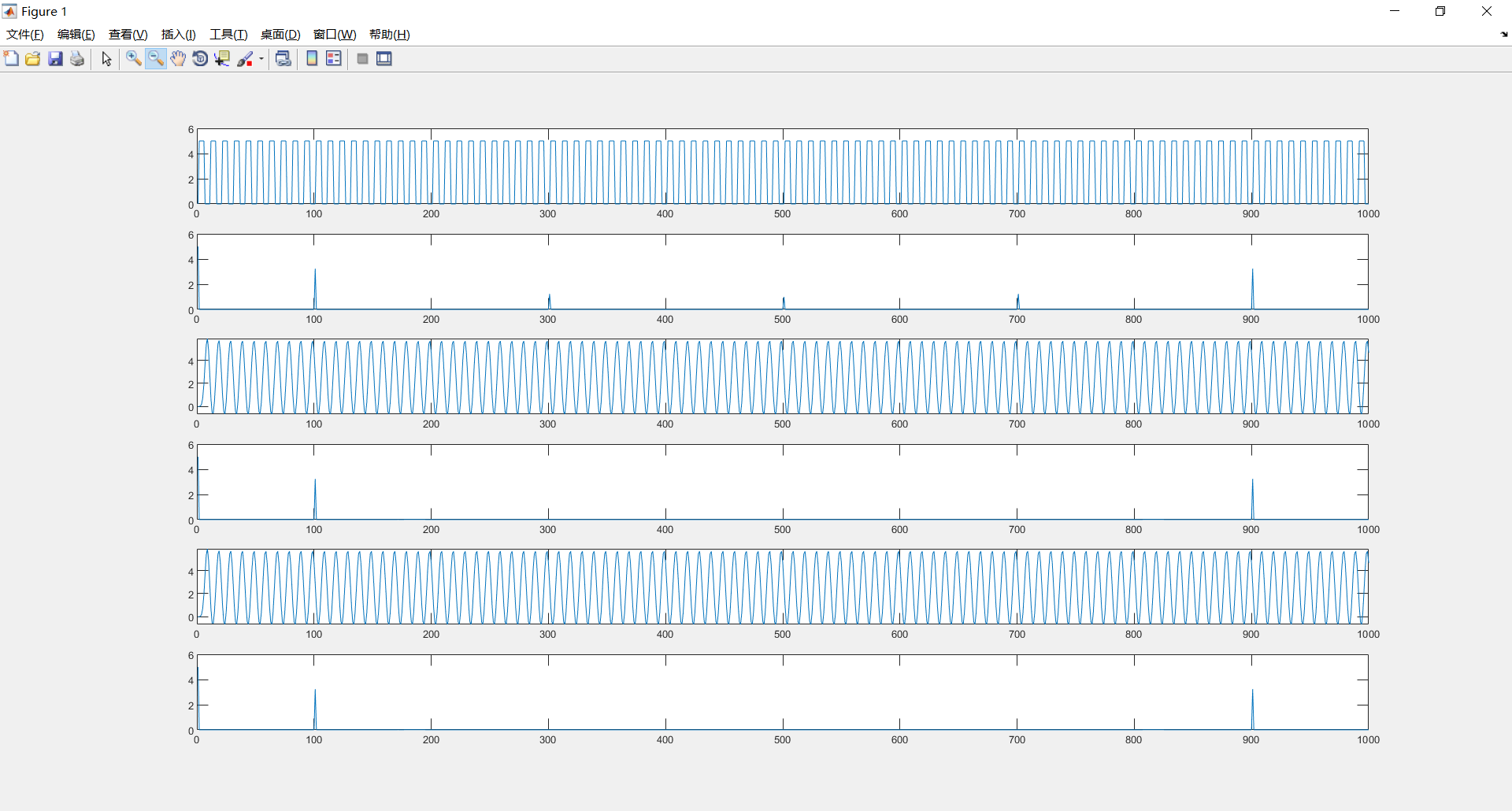Open the 窗口(W) window menu

click(334, 34)
